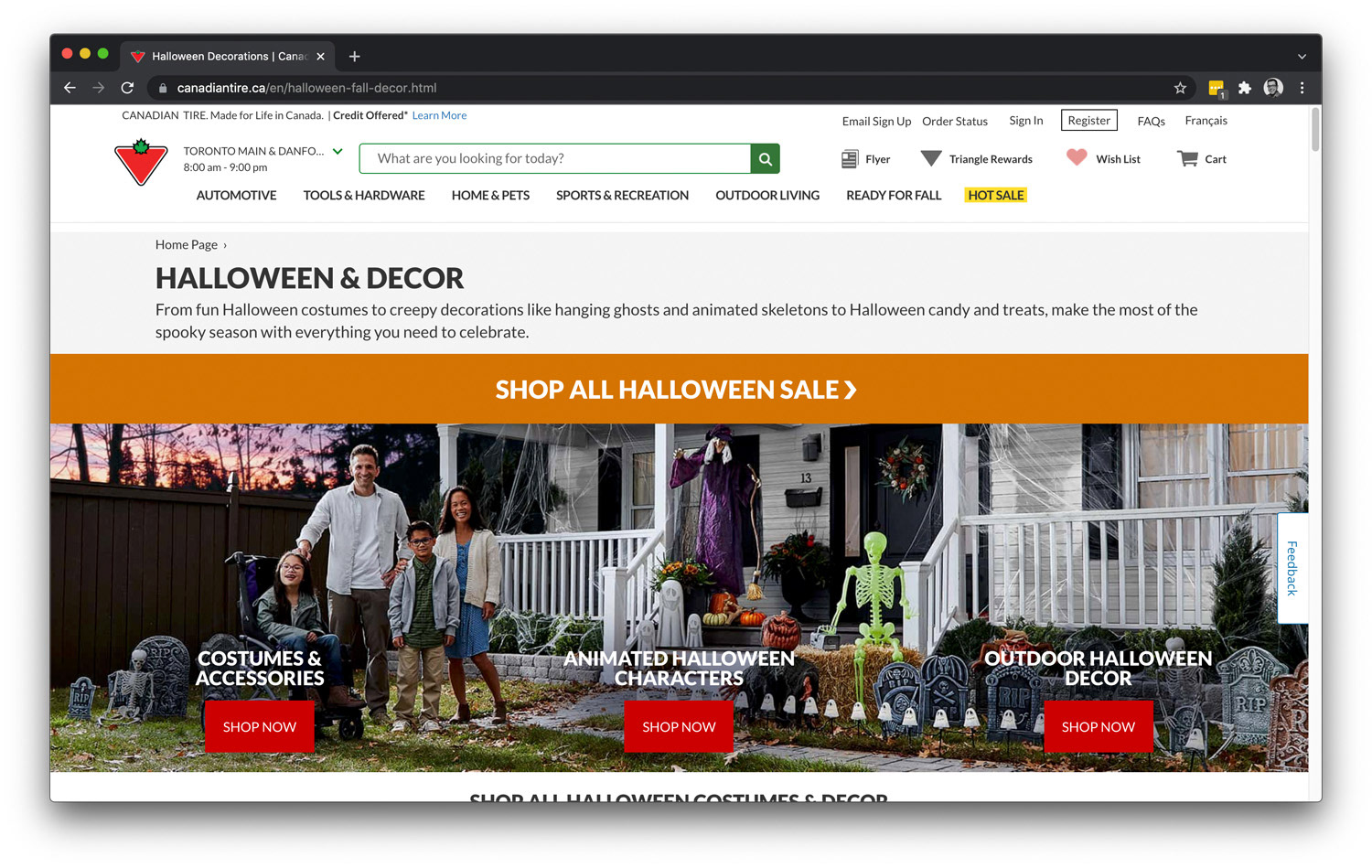
Task: Open a new tab with plus icon
Action: coord(354,57)
